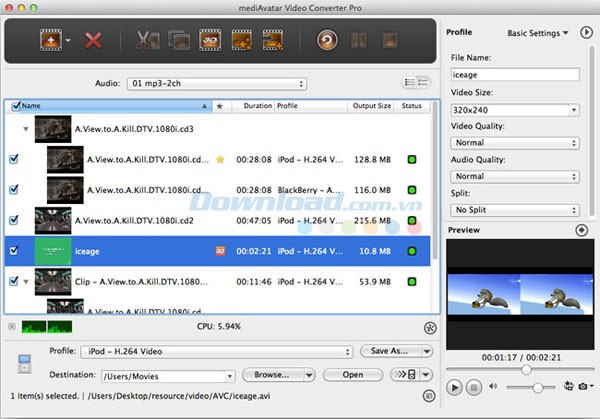Mute preview using the speaker icon

(493, 386)
